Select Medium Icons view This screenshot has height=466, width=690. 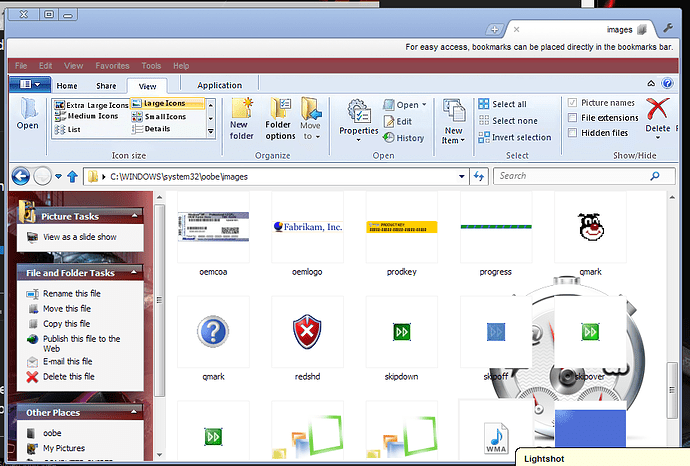click(86, 116)
